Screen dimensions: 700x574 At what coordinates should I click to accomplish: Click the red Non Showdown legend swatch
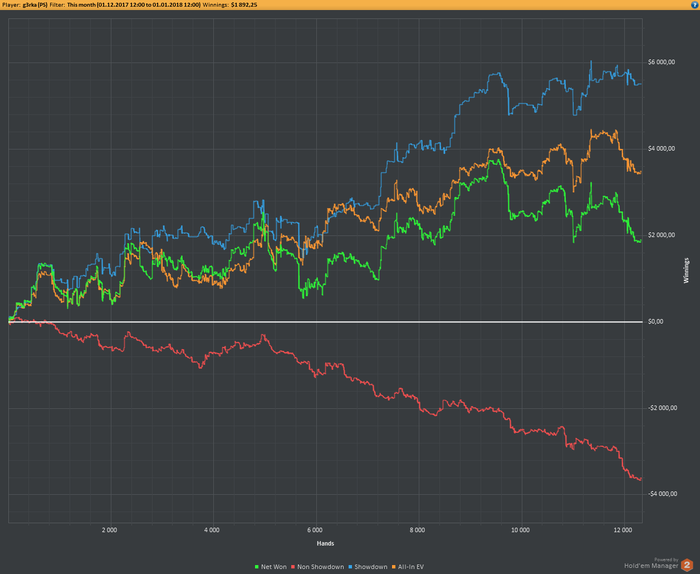tap(293, 567)
